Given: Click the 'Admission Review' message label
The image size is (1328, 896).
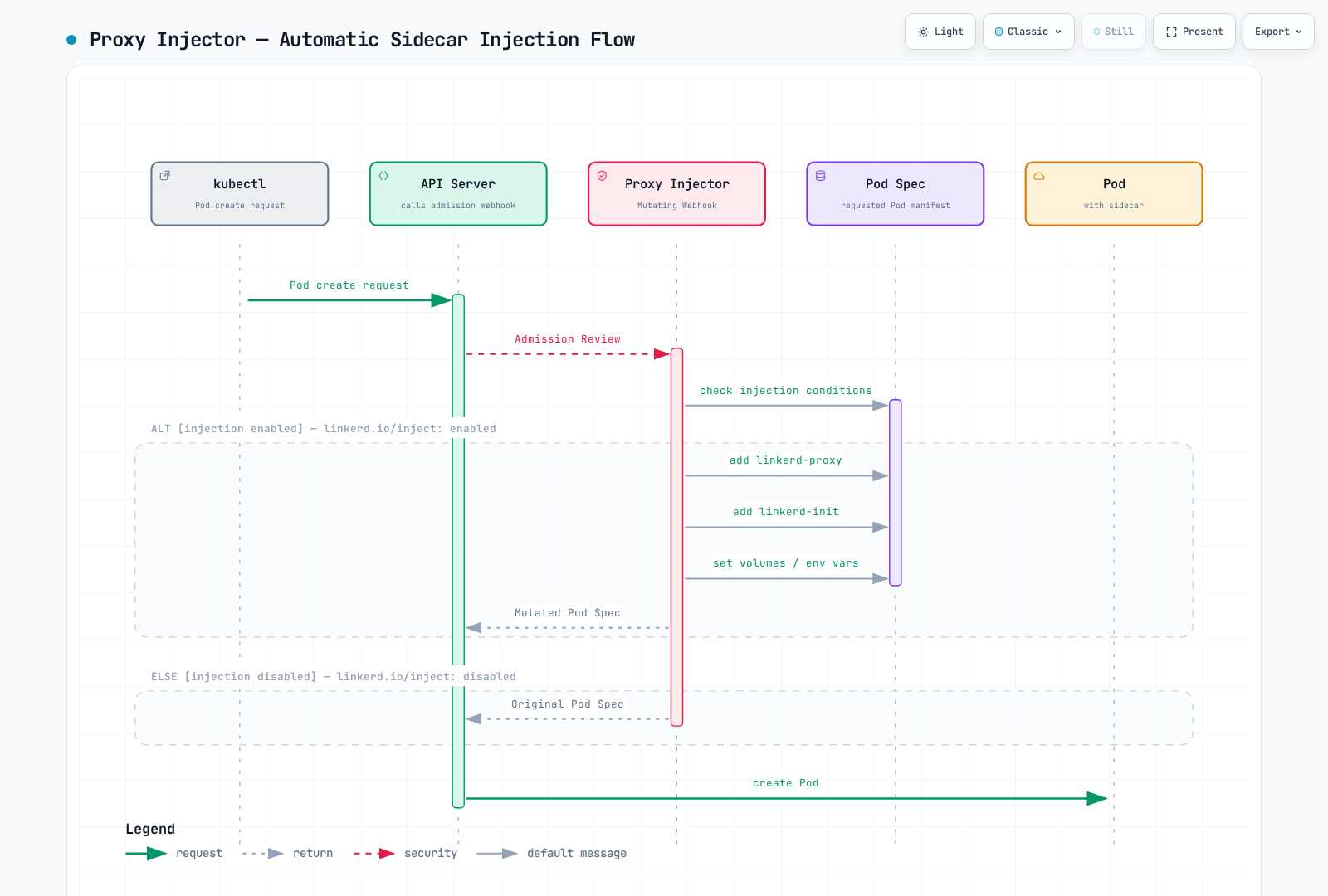Looking at the screenshot, I should 568,339.
